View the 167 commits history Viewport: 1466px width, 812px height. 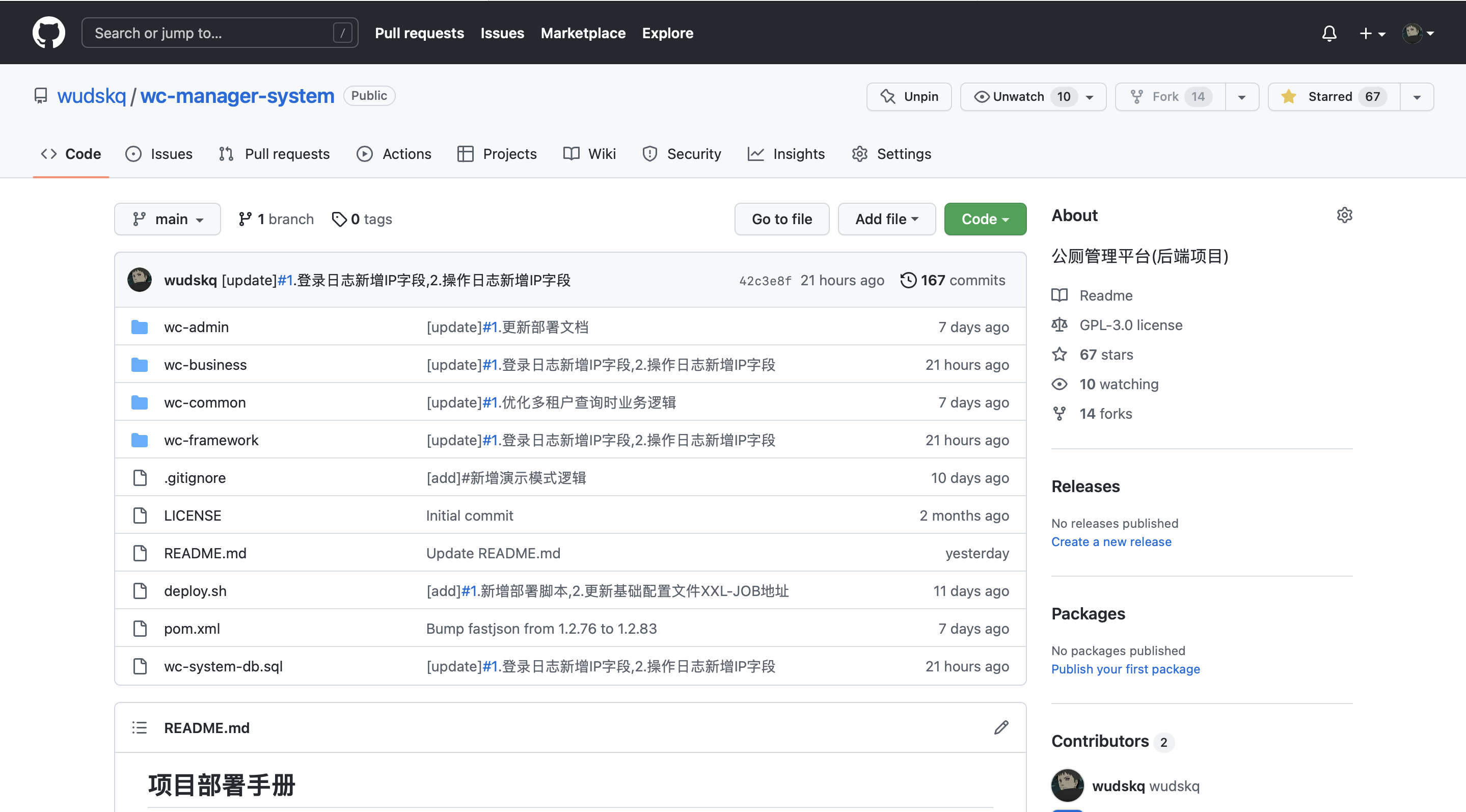953,280
